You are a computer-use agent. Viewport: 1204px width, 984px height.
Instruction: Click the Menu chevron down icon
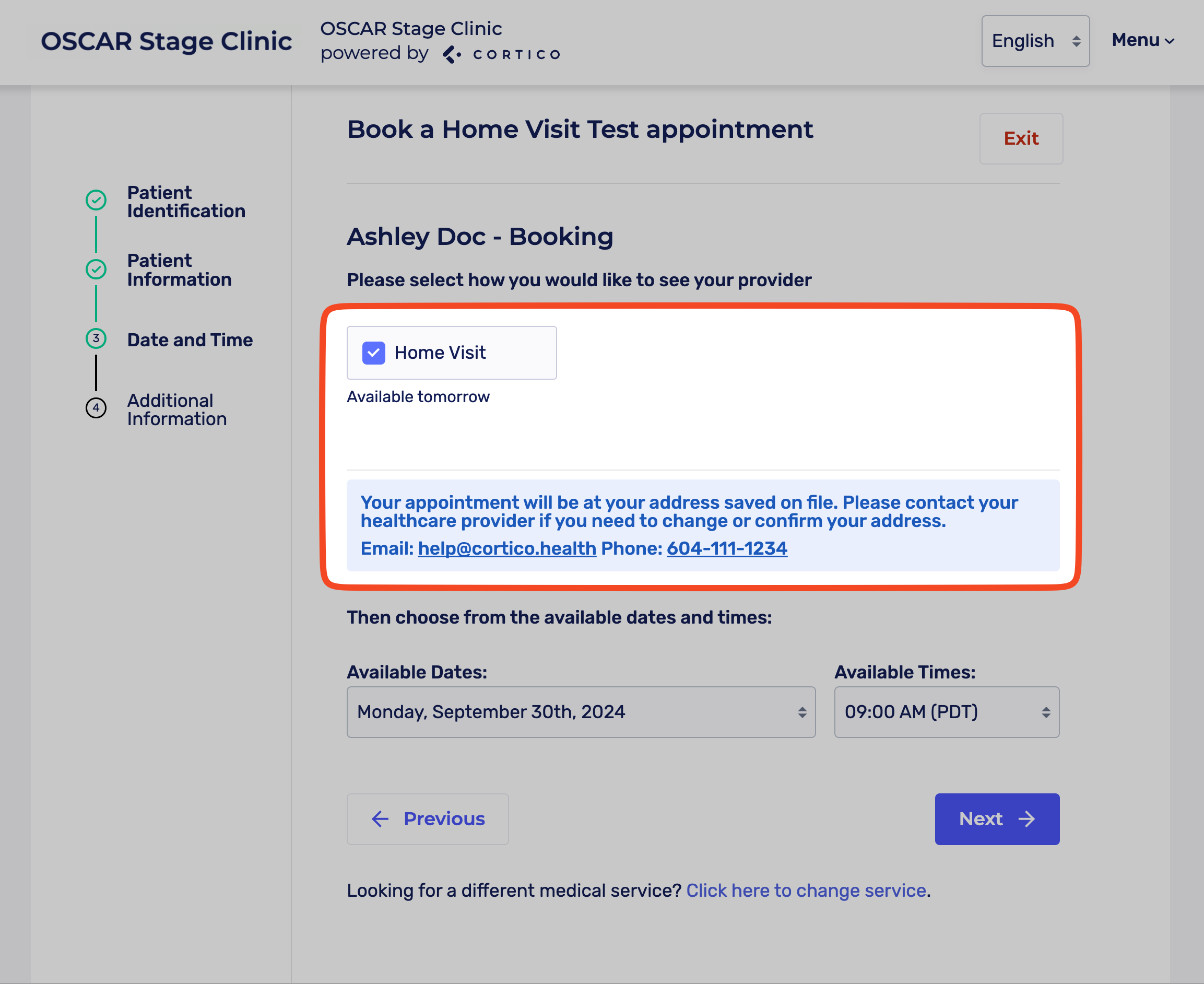pyautogui.click(x=1170, y=41)
